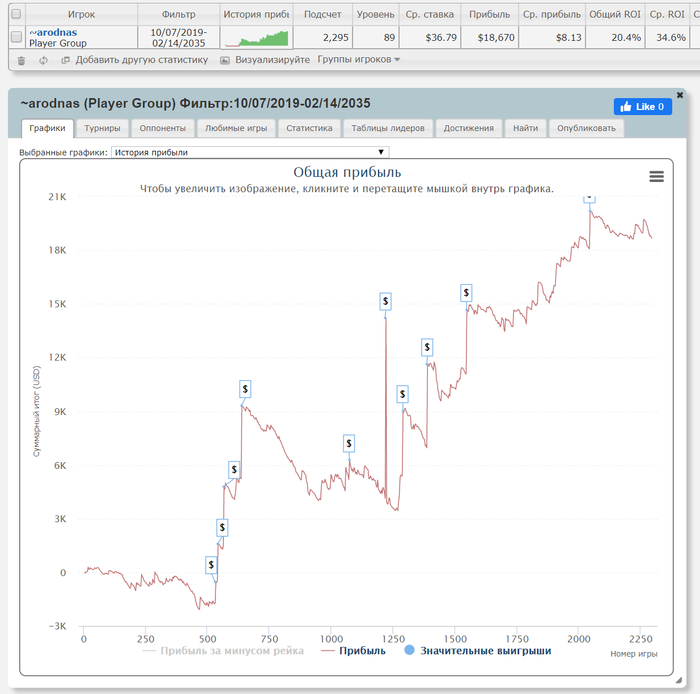This screenshot has height=694, width=700.
Task: Click the Общая прибыль chart title
Action: click(x=347, y=172)
